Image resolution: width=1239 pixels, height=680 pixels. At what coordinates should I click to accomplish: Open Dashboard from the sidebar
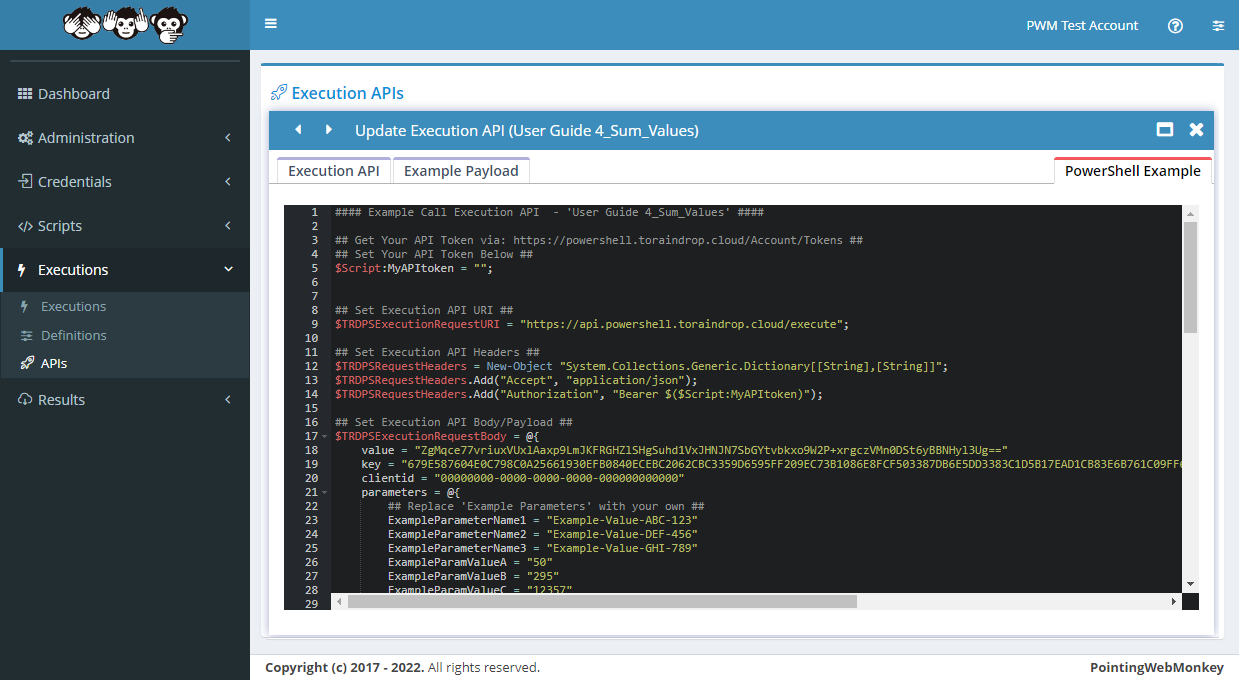[x=74, y=94]
